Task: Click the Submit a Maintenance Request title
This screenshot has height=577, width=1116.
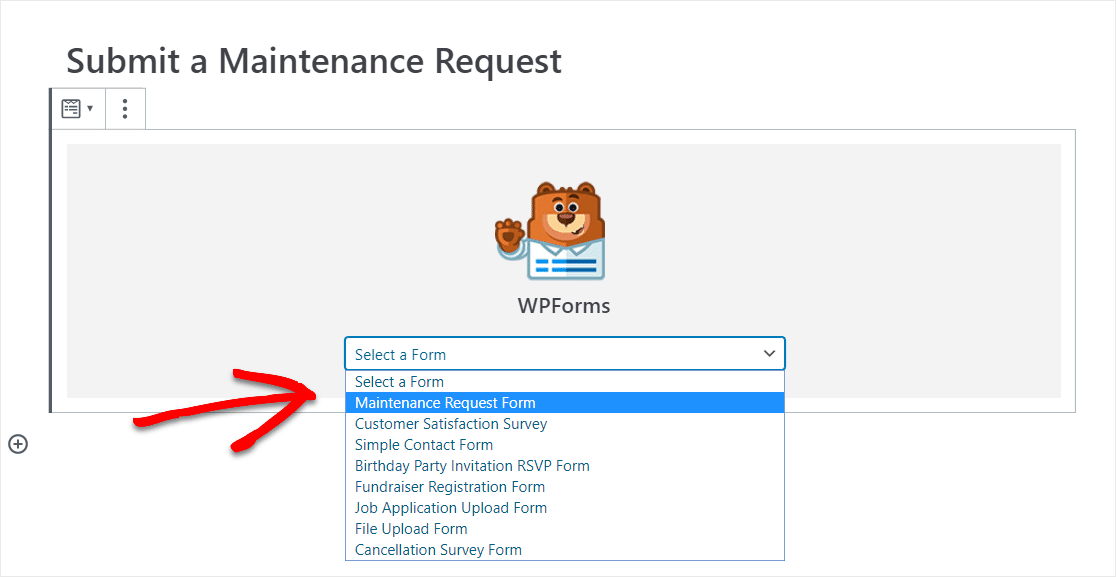Action: point(314,61)
